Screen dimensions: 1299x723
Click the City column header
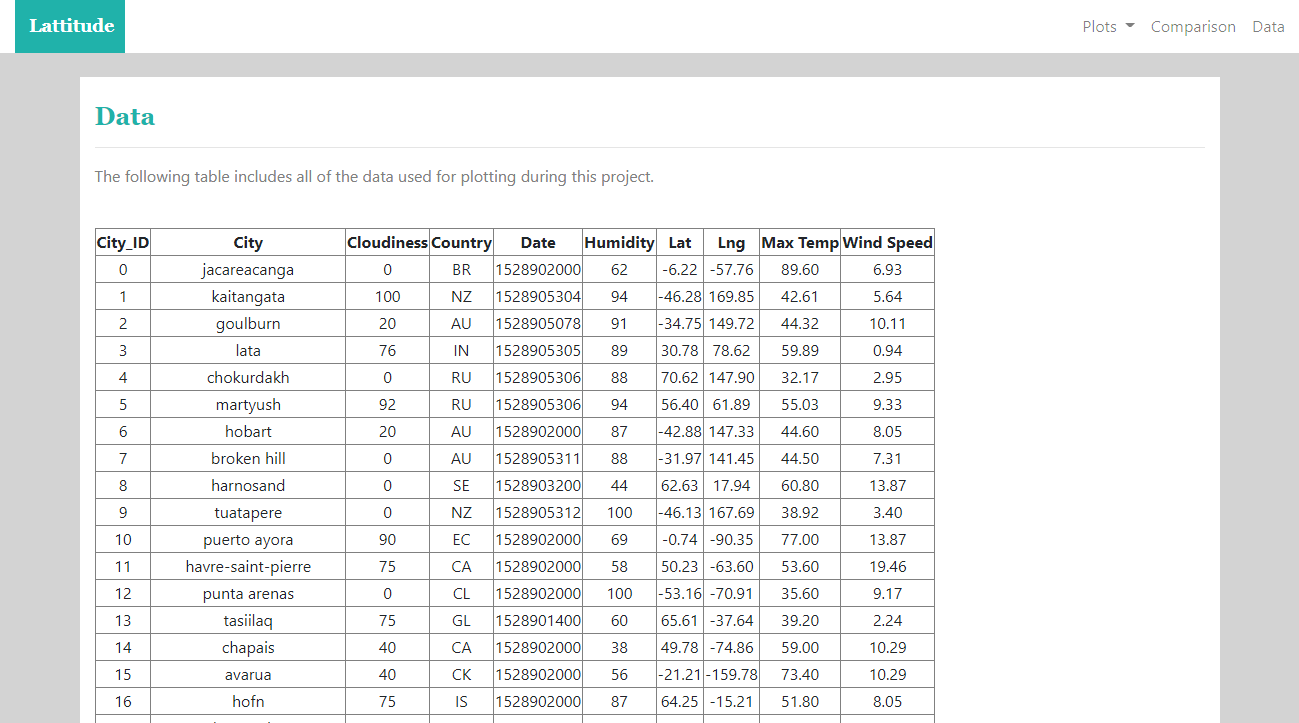(248, 242)
